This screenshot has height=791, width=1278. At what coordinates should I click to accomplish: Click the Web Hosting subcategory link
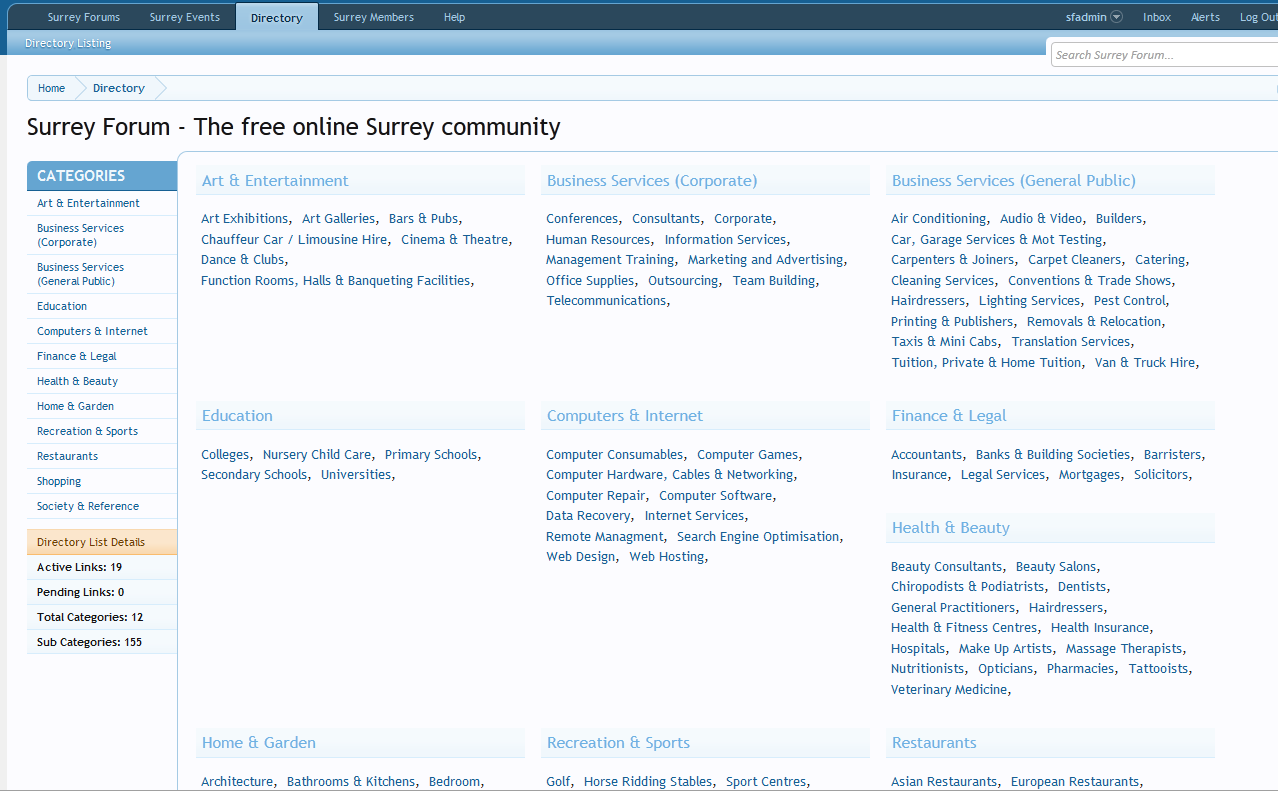coord(666,557)
